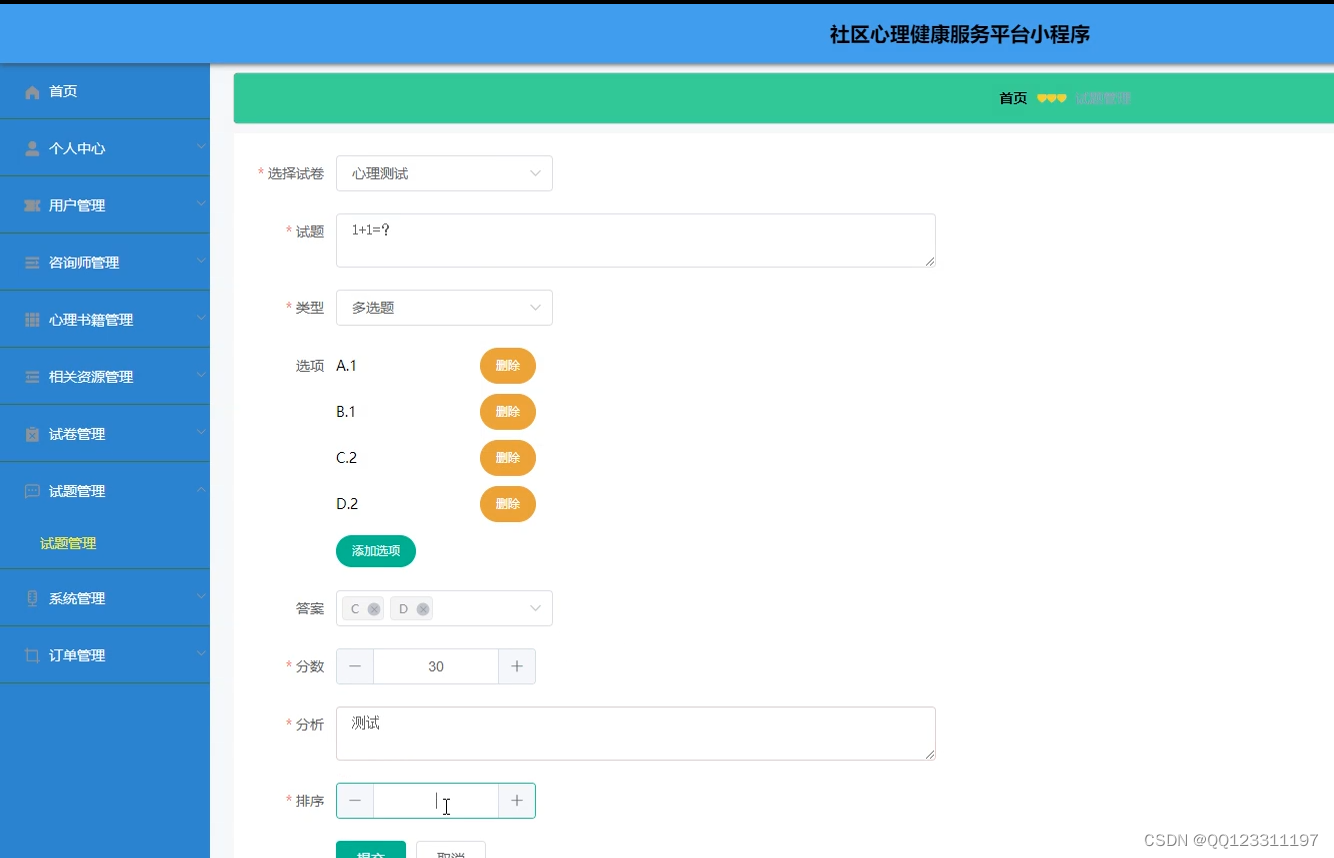Click the microphone icon for 系统管理

(32, 598)
